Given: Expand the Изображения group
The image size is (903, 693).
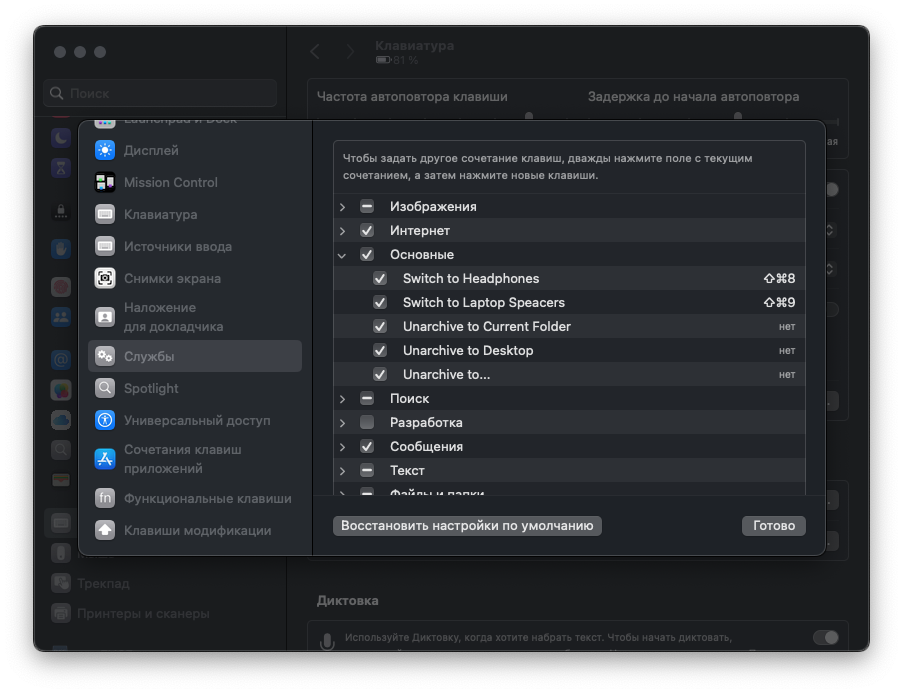Looking at the screenshot, I should pos(342,206).
